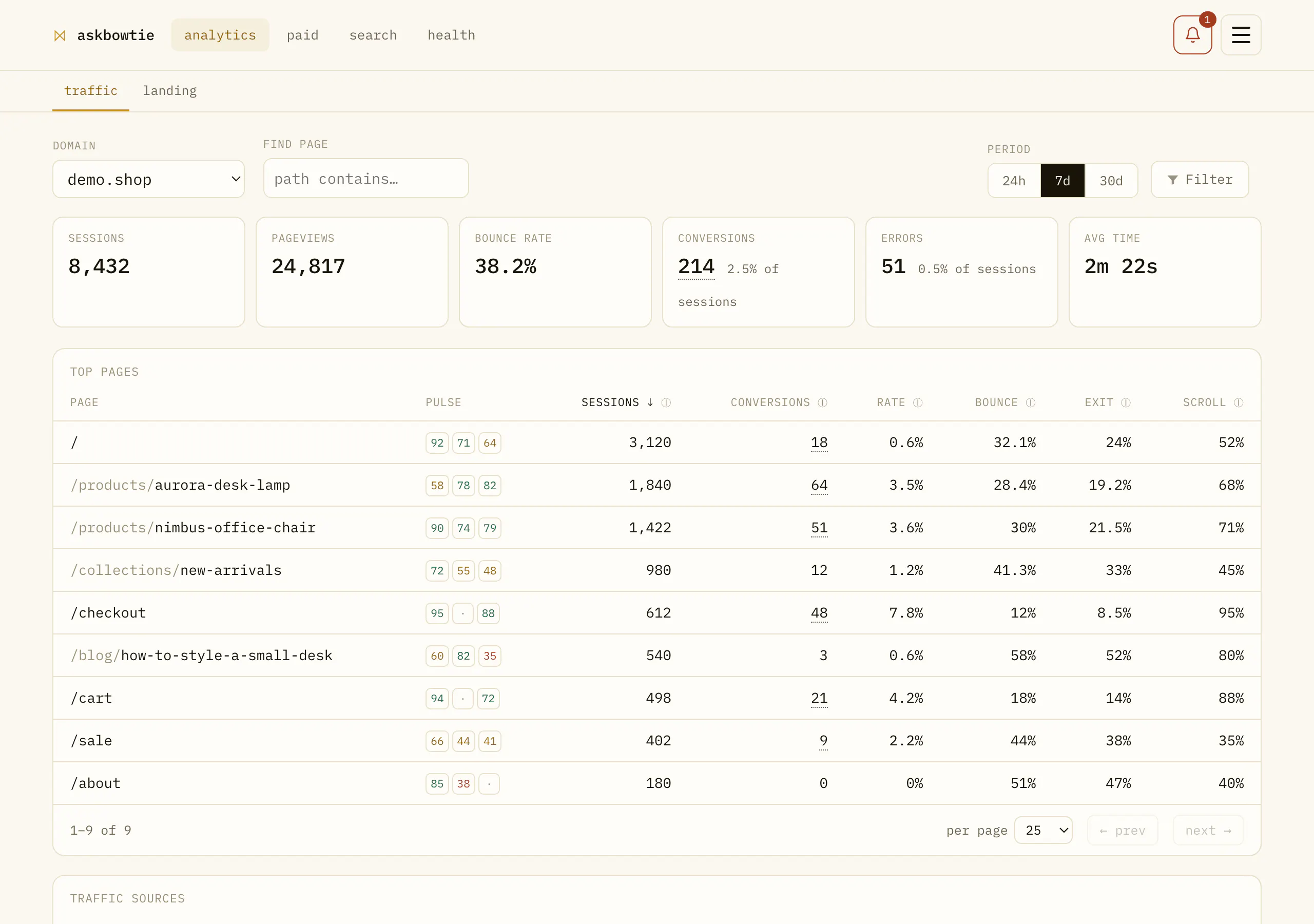This screenshot has height=924, width=1314.
Task: Click the Filter button
Action: point(1200,180)
